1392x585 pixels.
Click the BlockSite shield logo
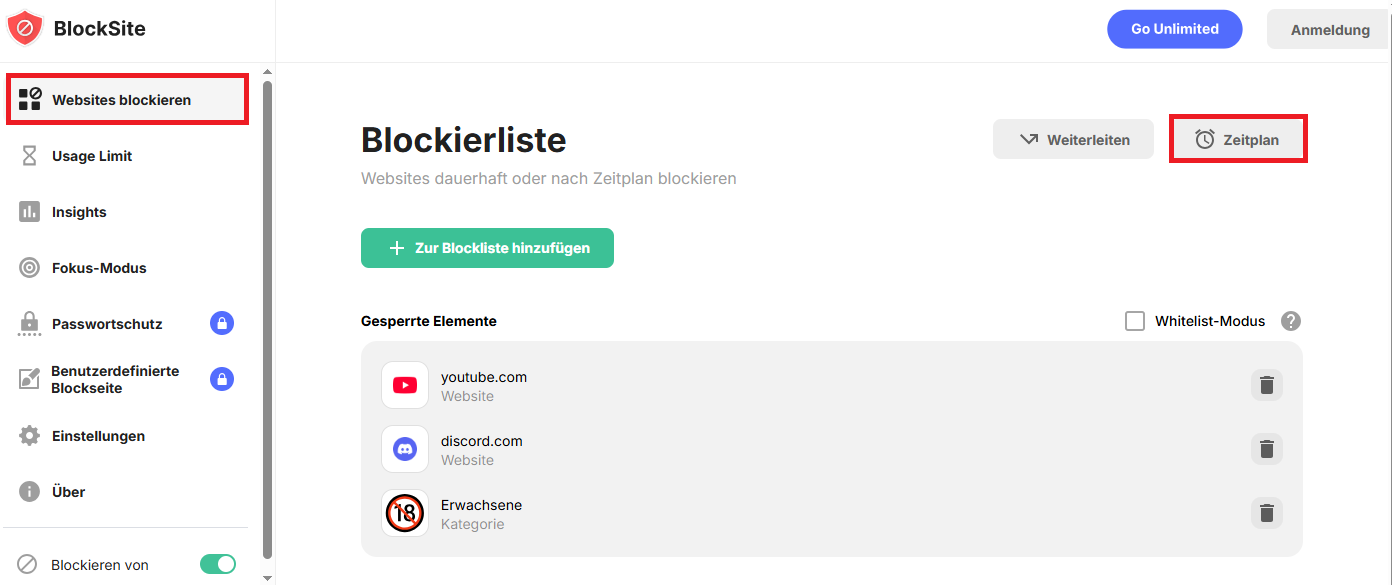tap(25, 28)
